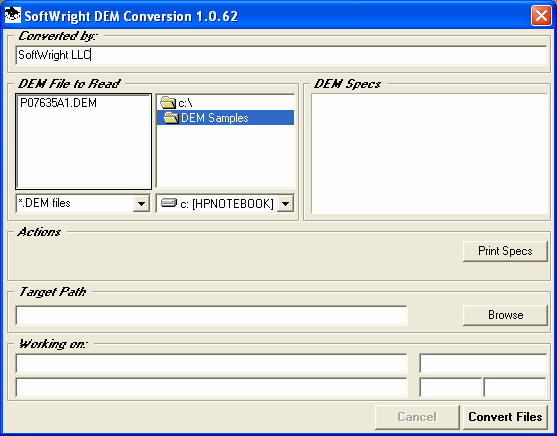Click into the Target Path text field
The image size is (557, 436).
pos(211,315)
